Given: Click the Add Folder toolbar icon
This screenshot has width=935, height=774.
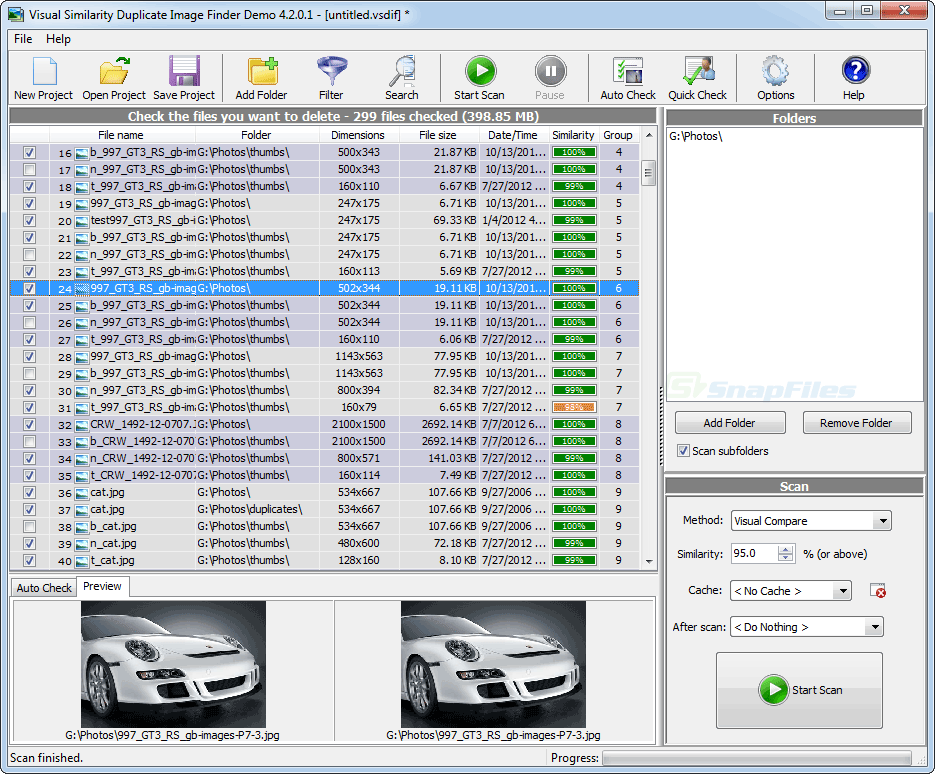Looking at the screenshot, I should tap(261, 78).
